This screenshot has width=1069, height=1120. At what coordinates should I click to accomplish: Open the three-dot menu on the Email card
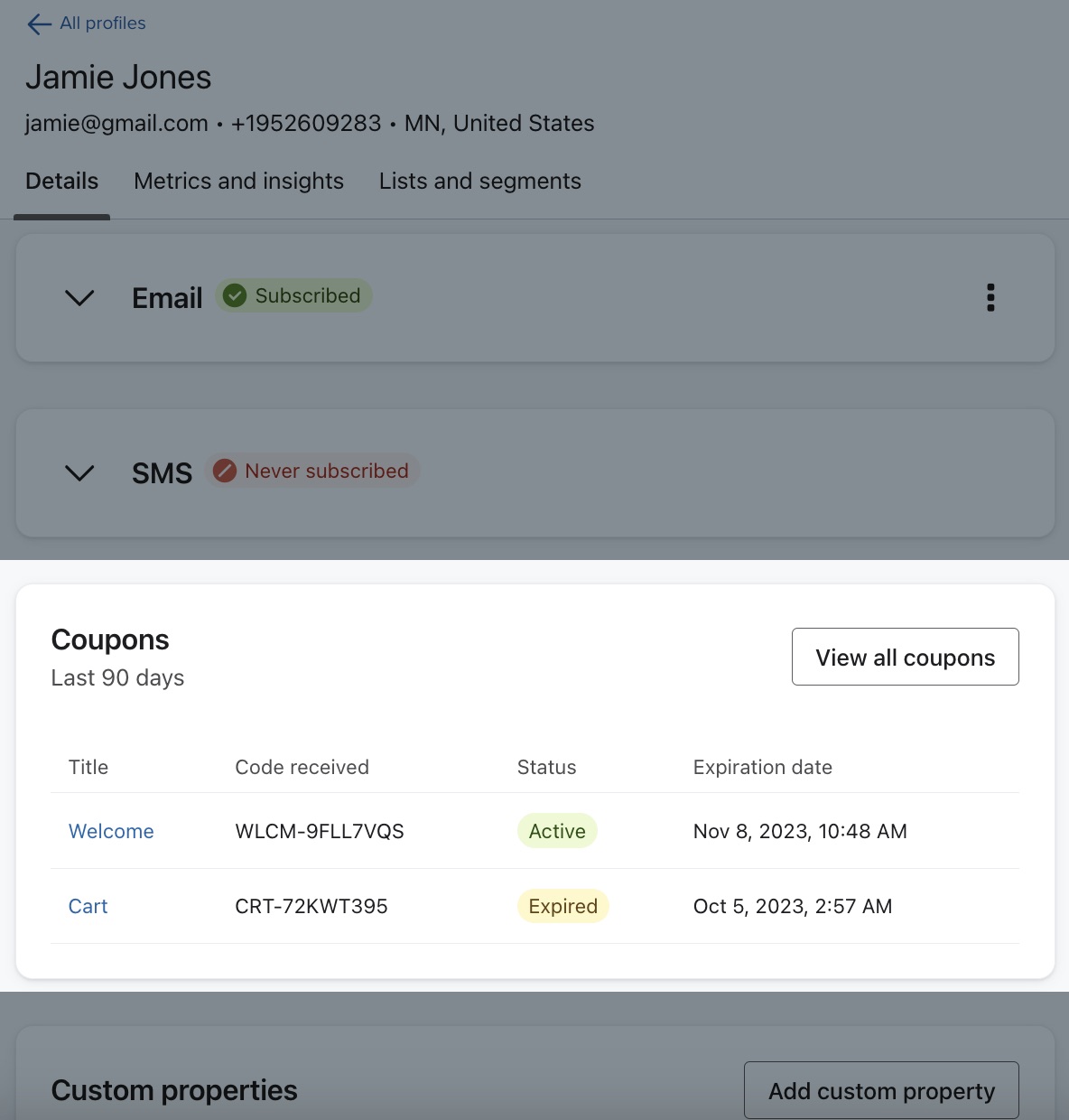(x=990, y=297)
